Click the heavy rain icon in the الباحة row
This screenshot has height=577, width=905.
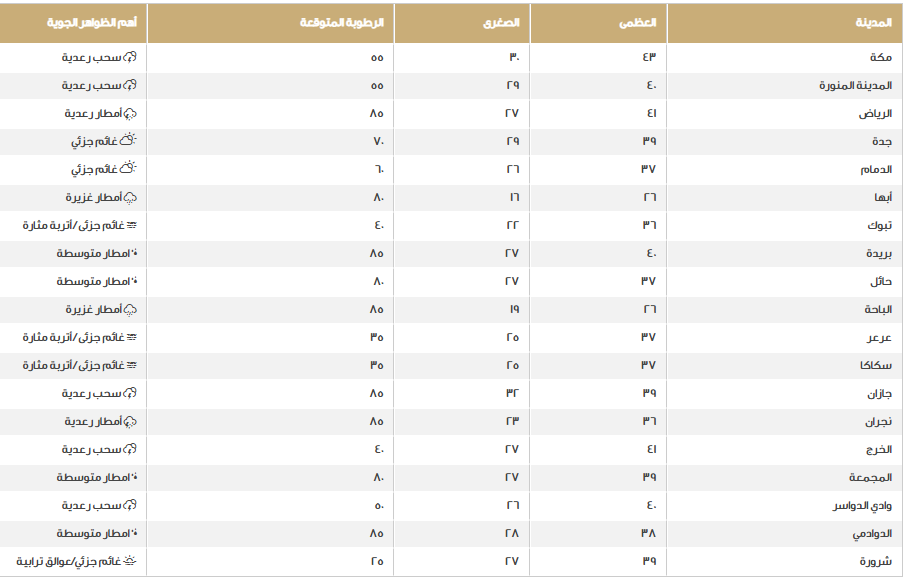coord(130,310)
